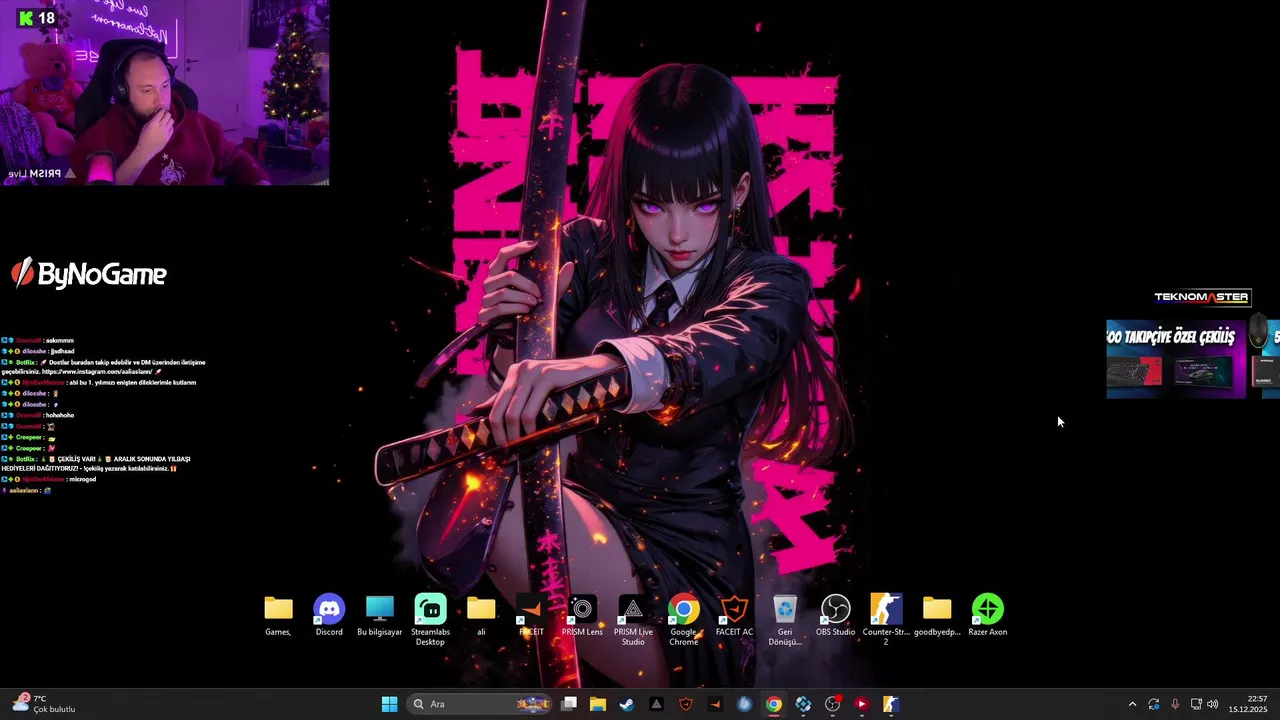Click the Ara taskbar search box

coord(481,704)
